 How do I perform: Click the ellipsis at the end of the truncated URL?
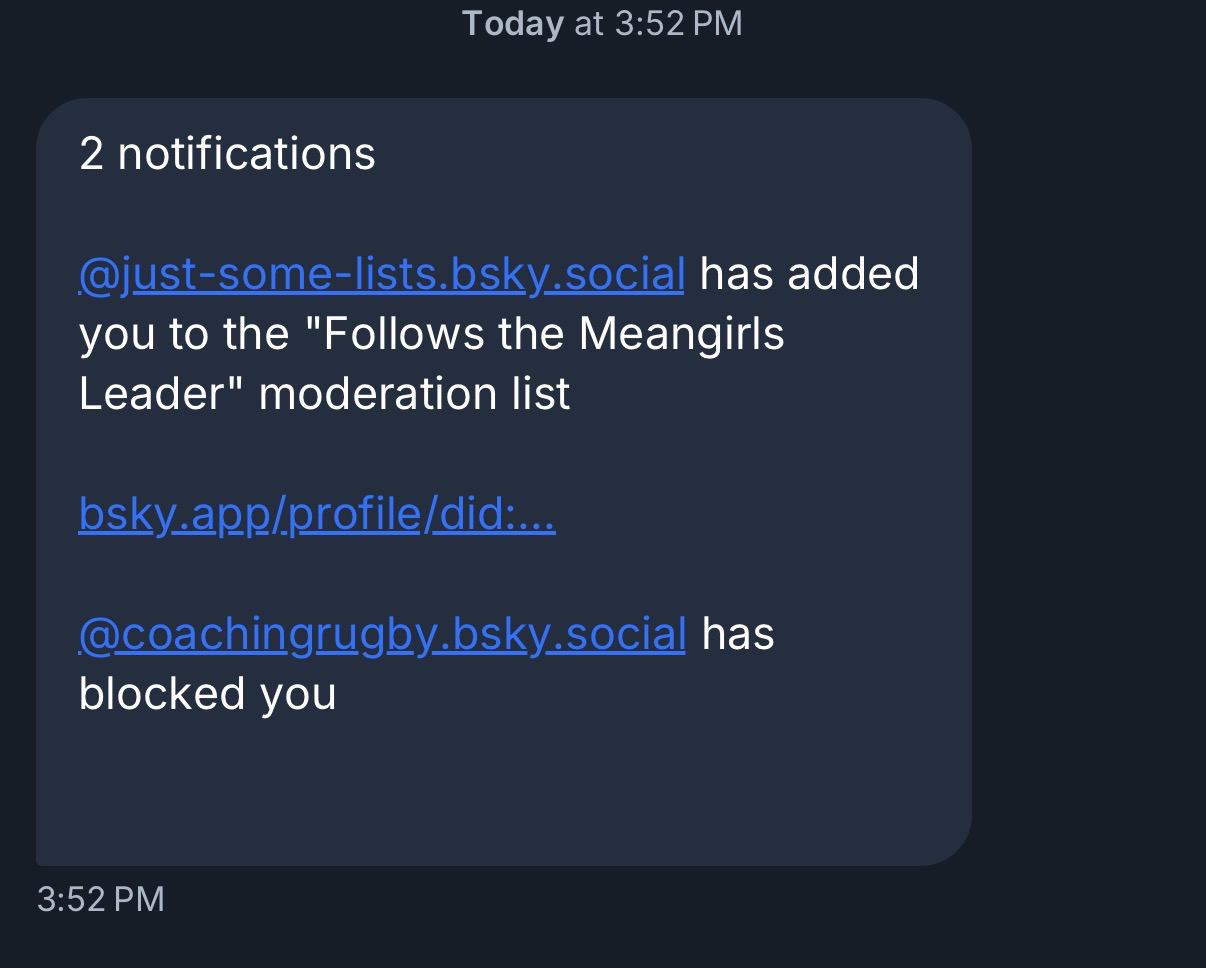(x=535, y=517)
